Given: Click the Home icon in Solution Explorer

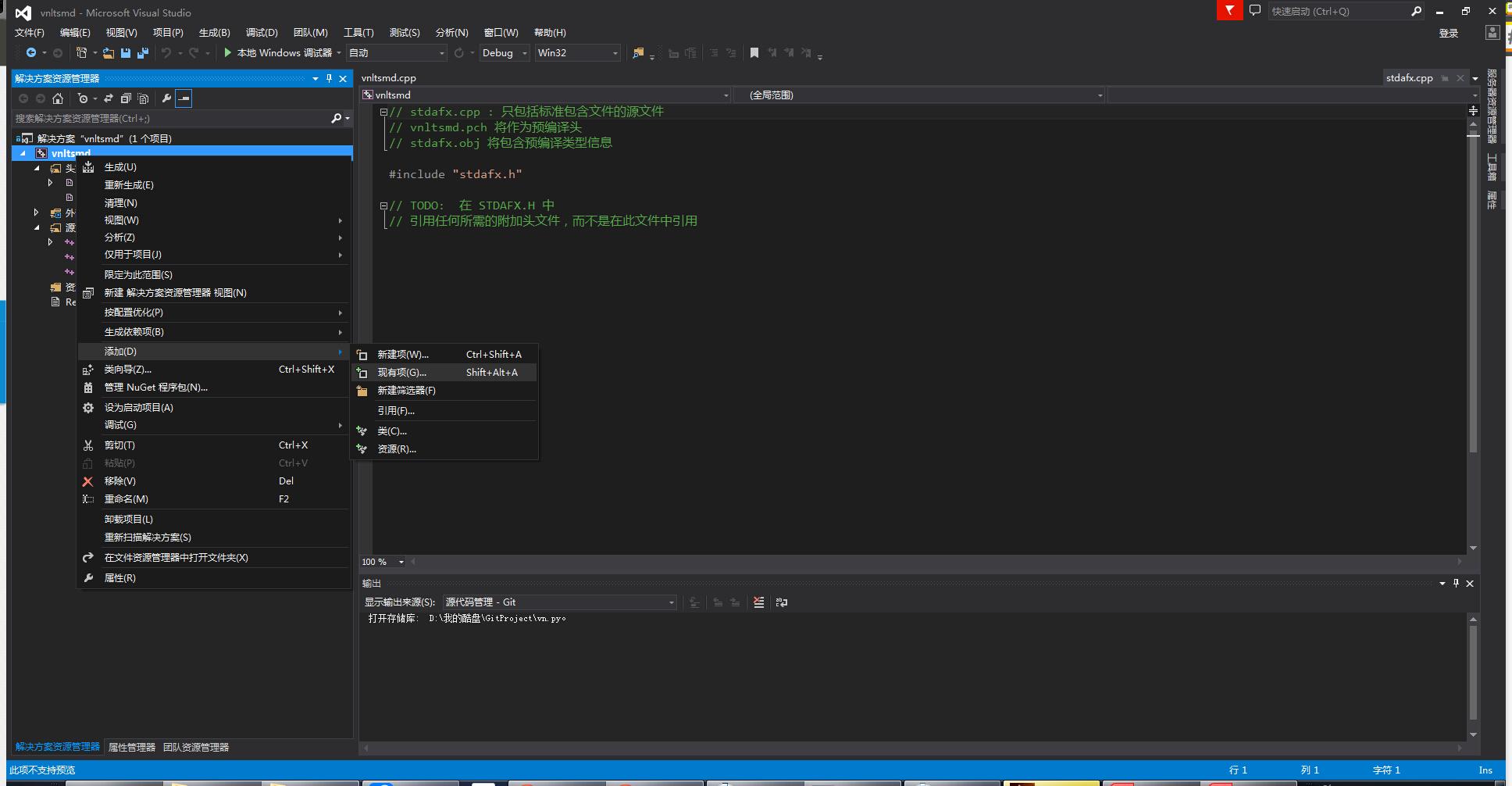Looking at the screenshot, I should [x=58, y=98].
